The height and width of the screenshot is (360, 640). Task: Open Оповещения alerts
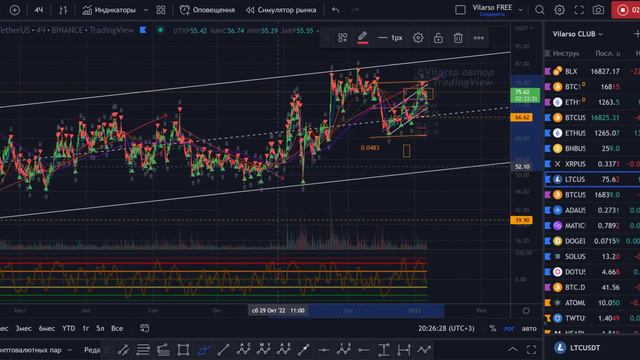[207, 10]
